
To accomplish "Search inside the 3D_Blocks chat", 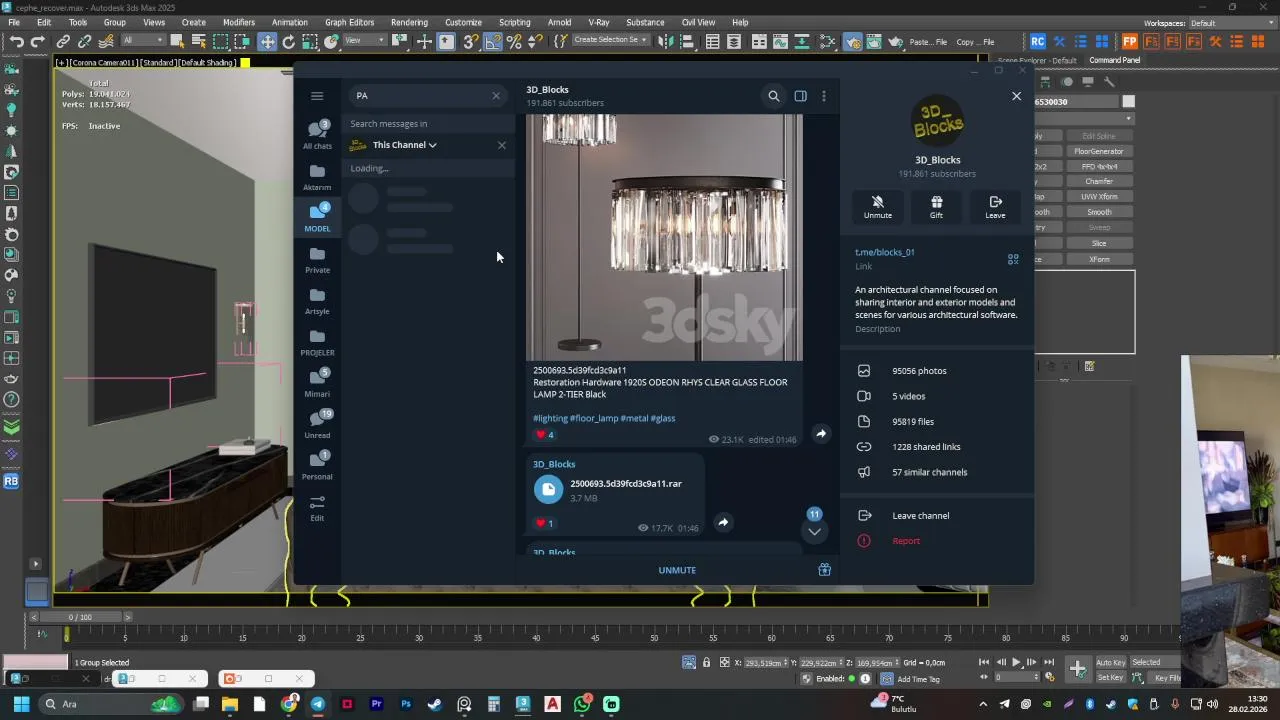I will coord(773,96).
